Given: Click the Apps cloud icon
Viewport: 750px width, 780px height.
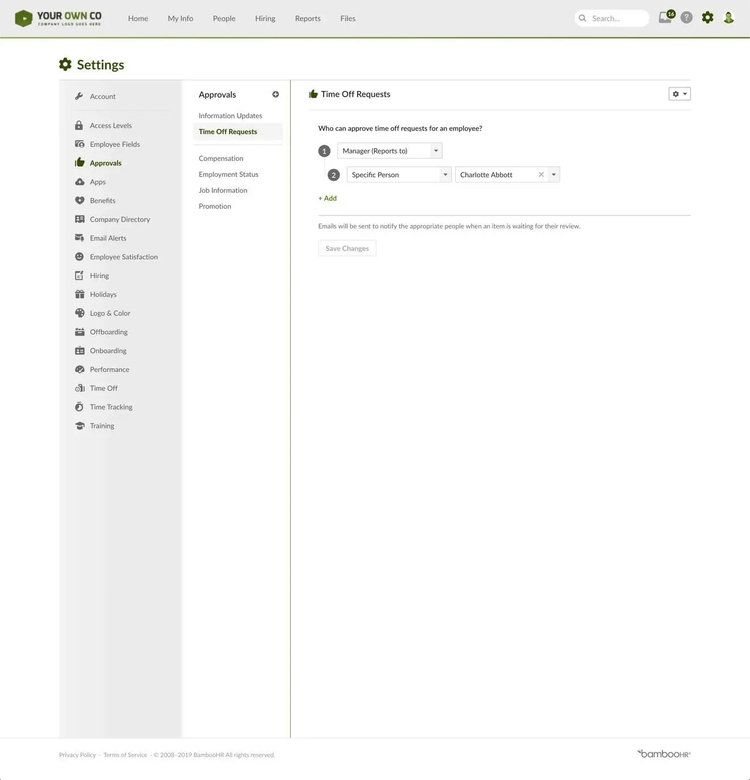Looking at the screenshot, I should point(80,182).
